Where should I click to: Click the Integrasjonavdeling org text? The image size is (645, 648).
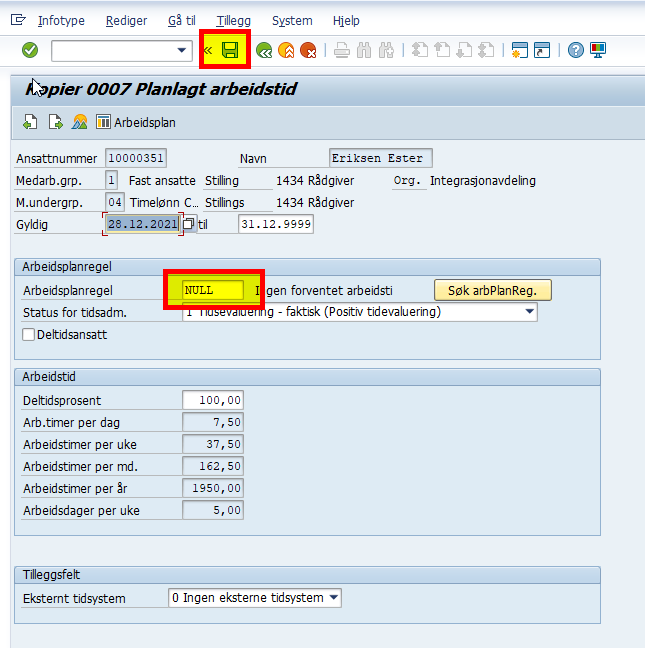click(x=483, y=181)
